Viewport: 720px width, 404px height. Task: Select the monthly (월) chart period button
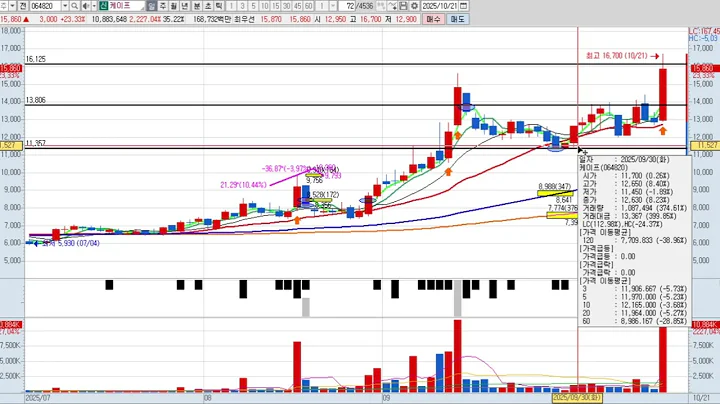pyautogui.click(x=174, y=6)
